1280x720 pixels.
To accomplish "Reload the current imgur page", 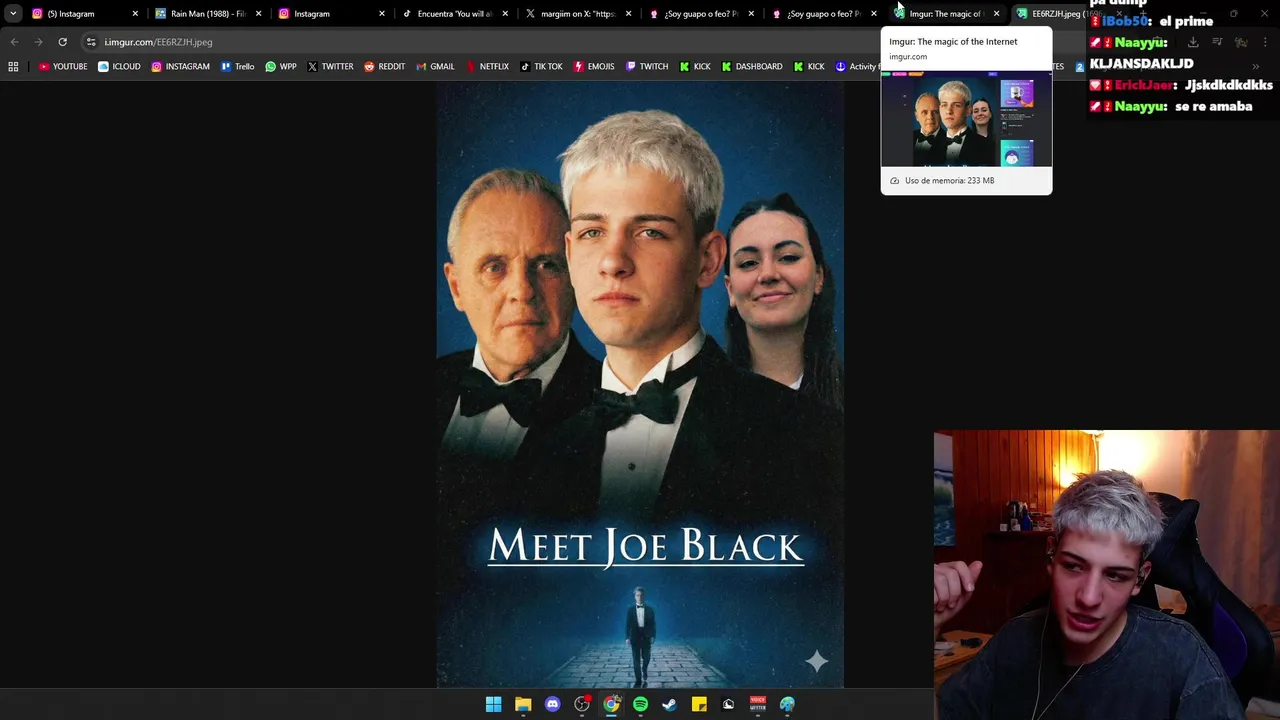I will [x=62, y=42].
